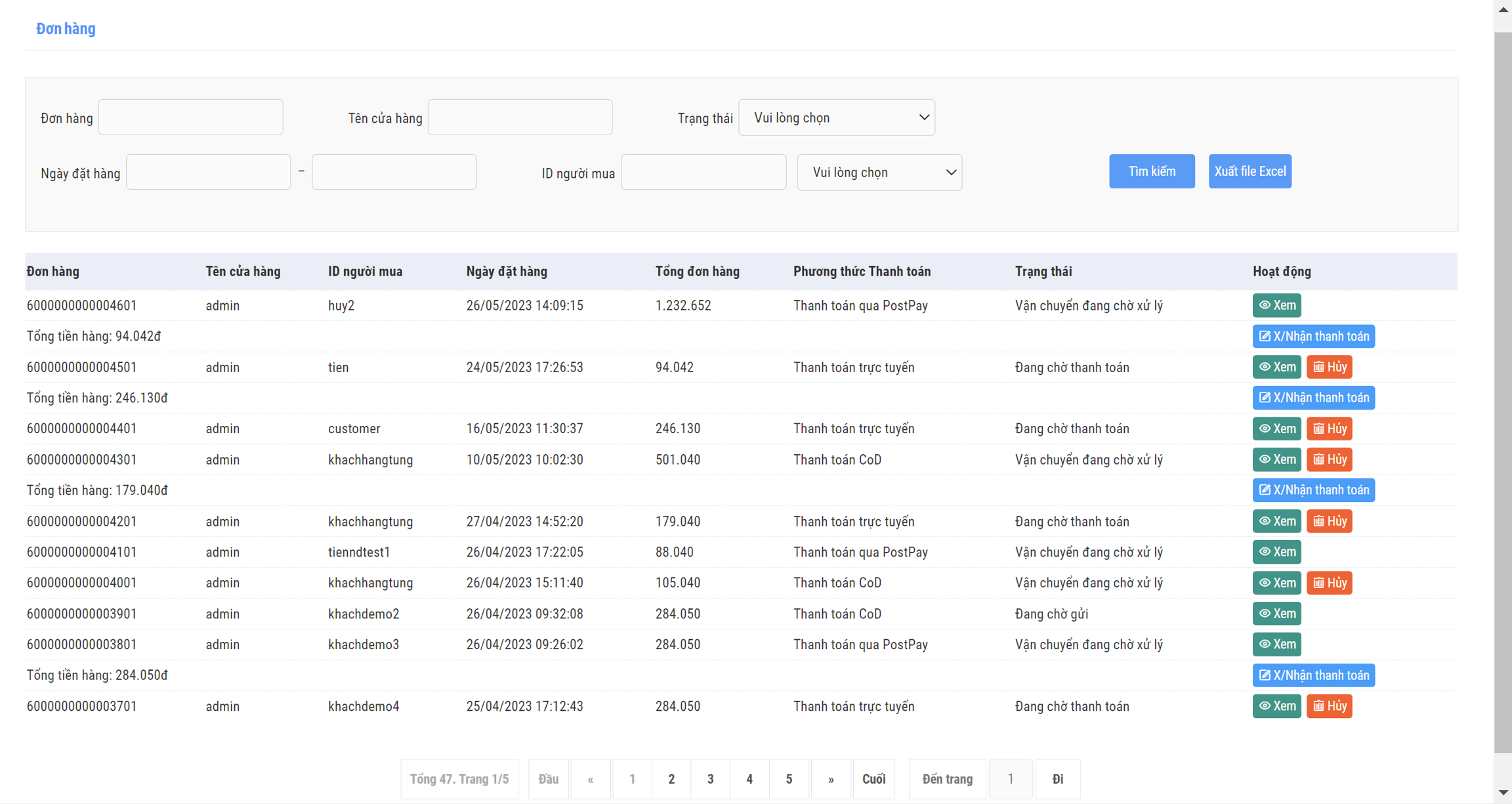Focus the Tên cửa hàng text field
Screen dimensions: 1512x804
pos(520,117)
